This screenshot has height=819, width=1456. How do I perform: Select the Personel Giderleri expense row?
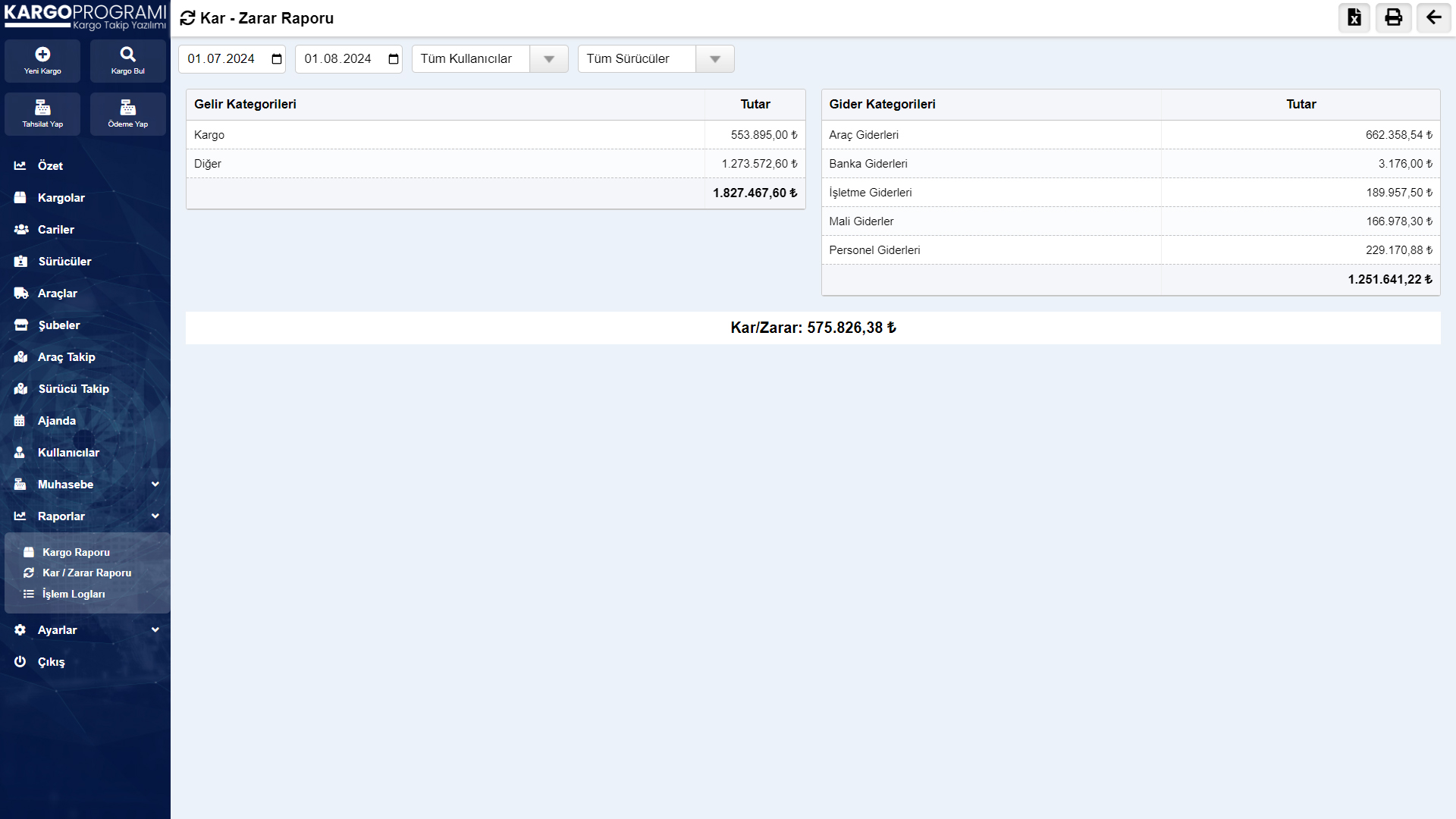(x=1131, y=250)
